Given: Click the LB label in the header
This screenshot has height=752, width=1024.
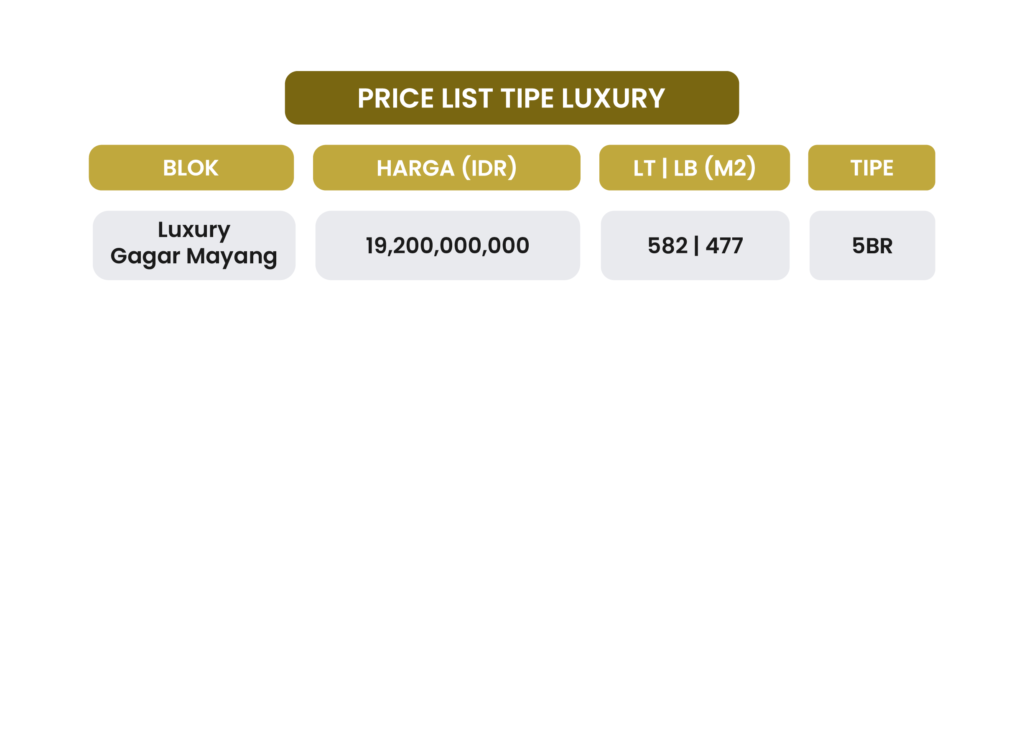Looking at the screenshot, I should (686, 168).
